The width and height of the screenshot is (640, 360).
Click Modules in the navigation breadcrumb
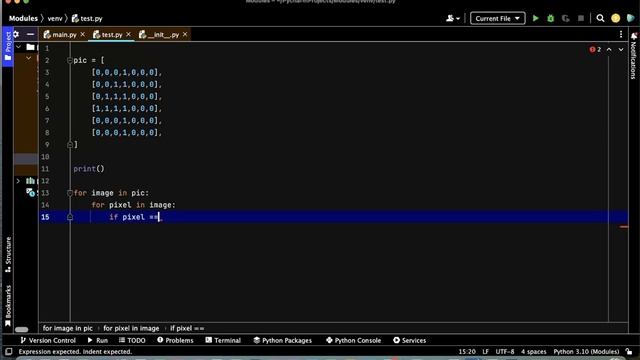pos(23,18)
